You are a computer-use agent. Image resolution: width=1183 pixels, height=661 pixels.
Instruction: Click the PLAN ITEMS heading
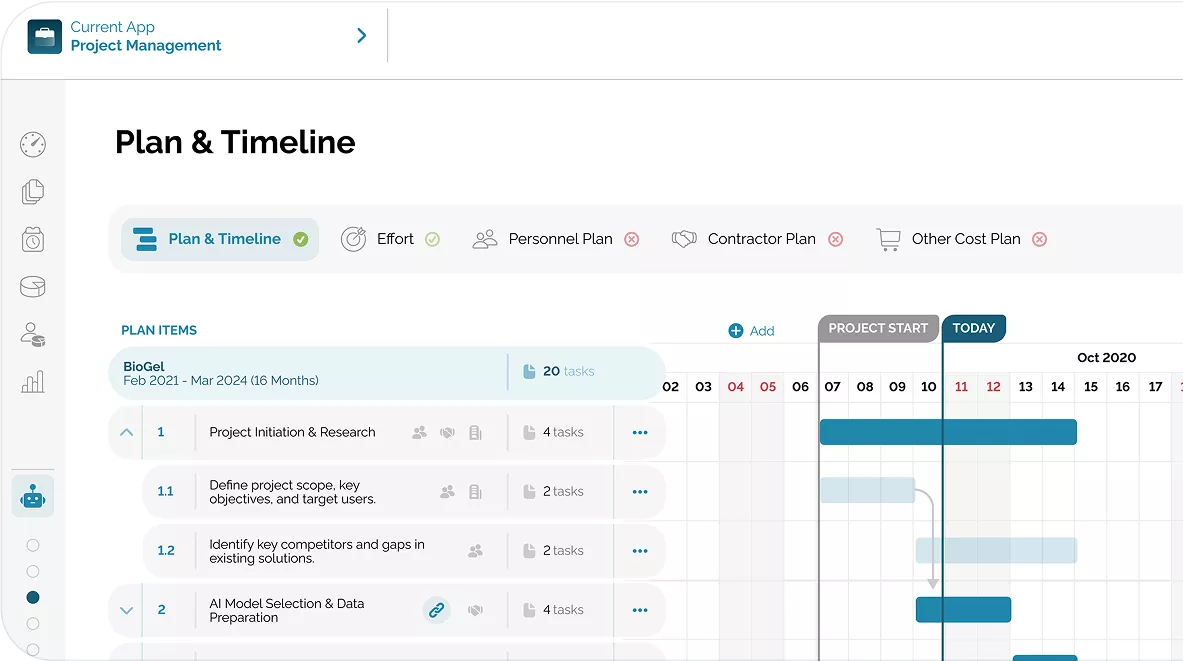click(159, 330)
